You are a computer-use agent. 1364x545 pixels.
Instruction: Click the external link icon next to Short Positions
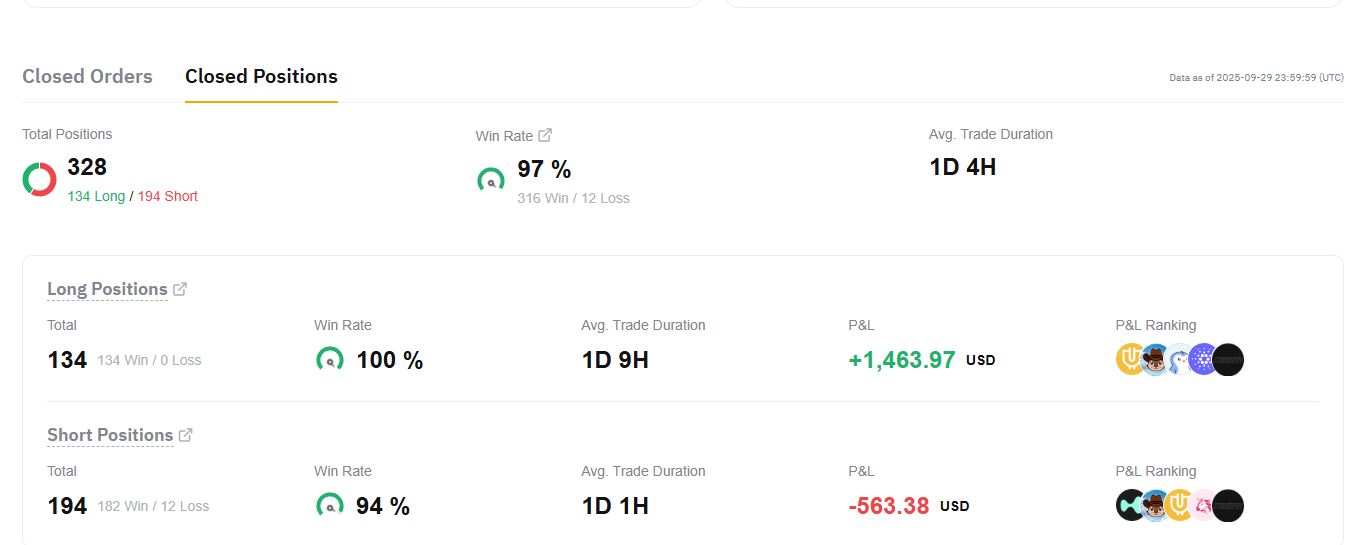coord(186,435)
